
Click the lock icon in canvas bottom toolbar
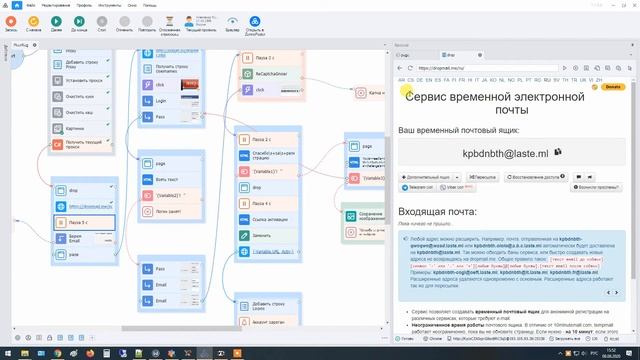tap(49, 338)
